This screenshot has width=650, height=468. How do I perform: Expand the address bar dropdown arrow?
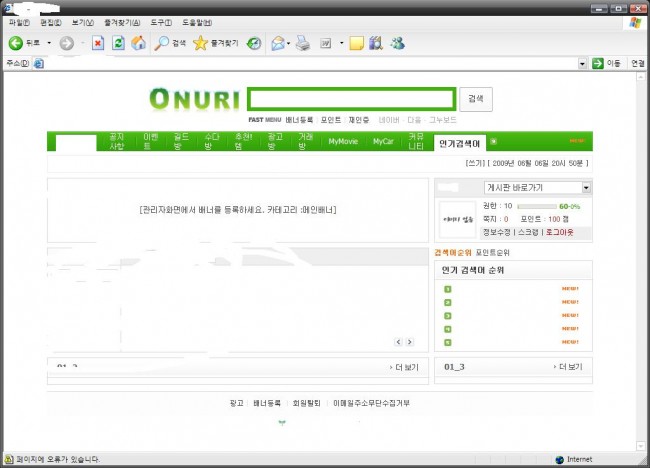point(582,63)
